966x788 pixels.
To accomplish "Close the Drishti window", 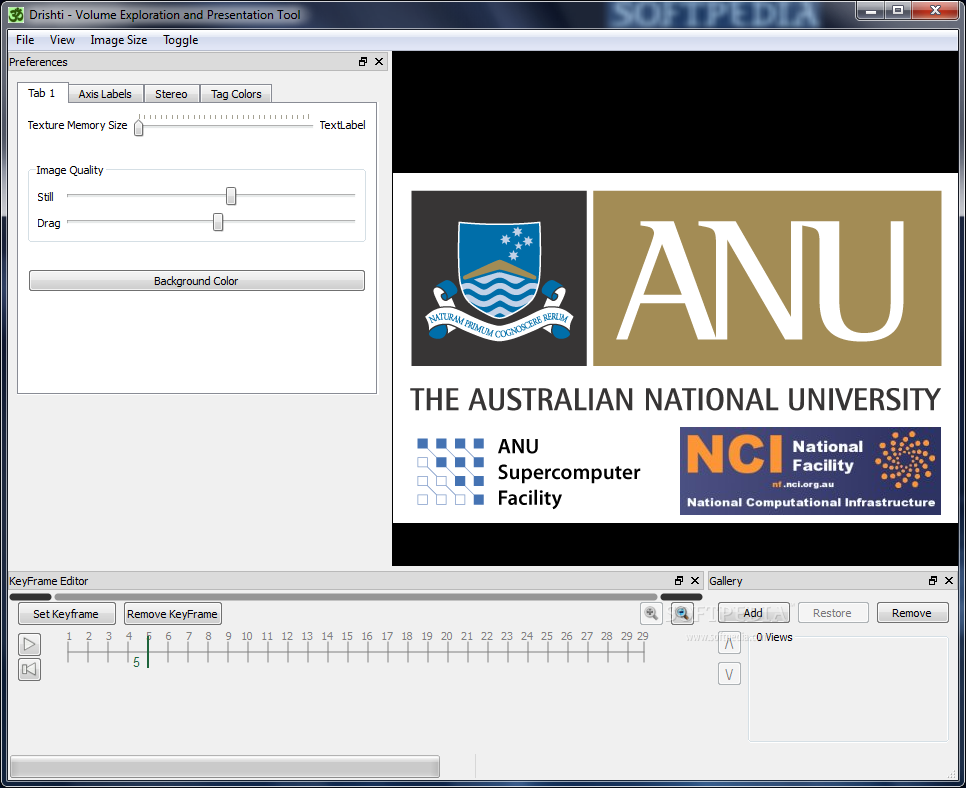I will click(935, 10).
